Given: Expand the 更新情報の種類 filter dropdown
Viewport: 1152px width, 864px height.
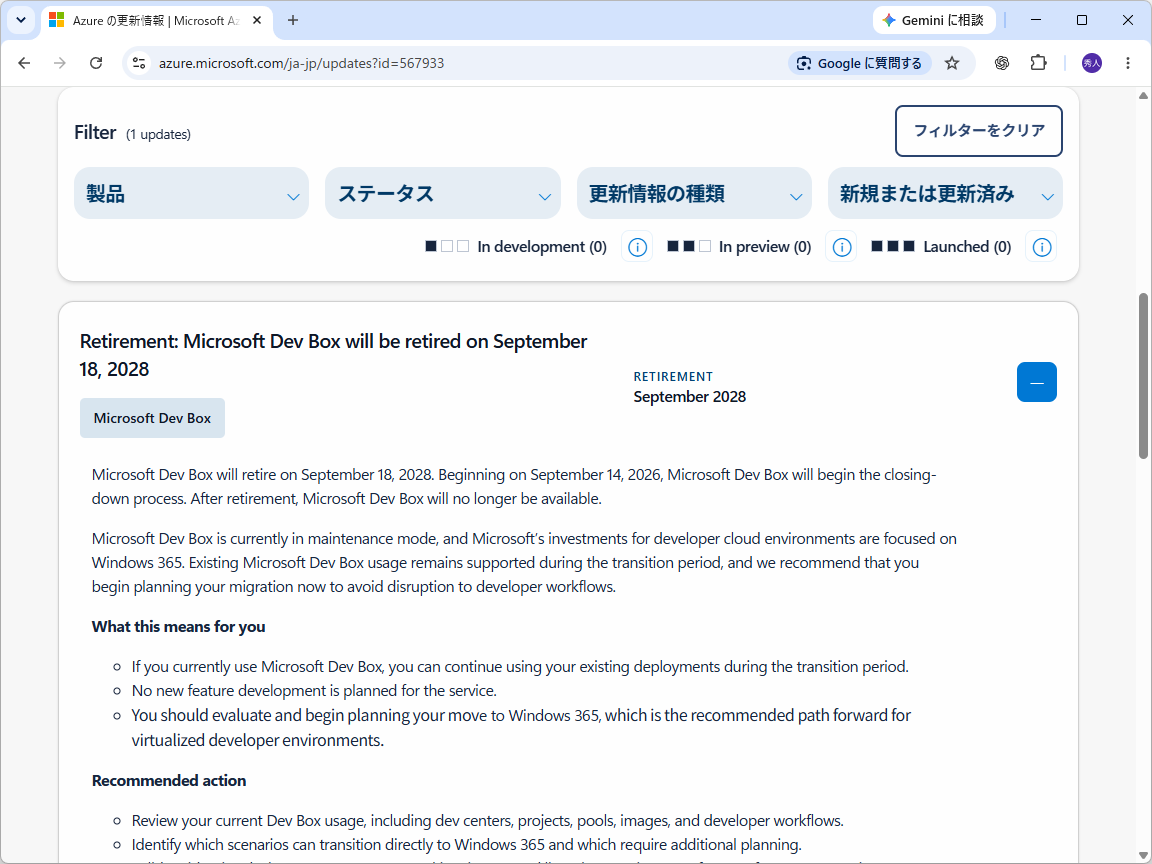Looking at the screenshot, I should [x=694, y=193].
